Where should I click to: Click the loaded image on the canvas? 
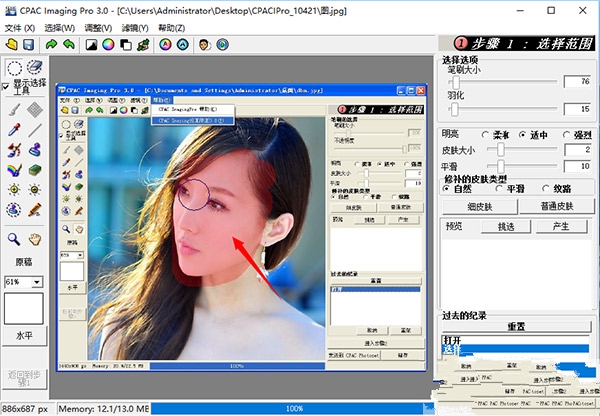coord(241,228)
